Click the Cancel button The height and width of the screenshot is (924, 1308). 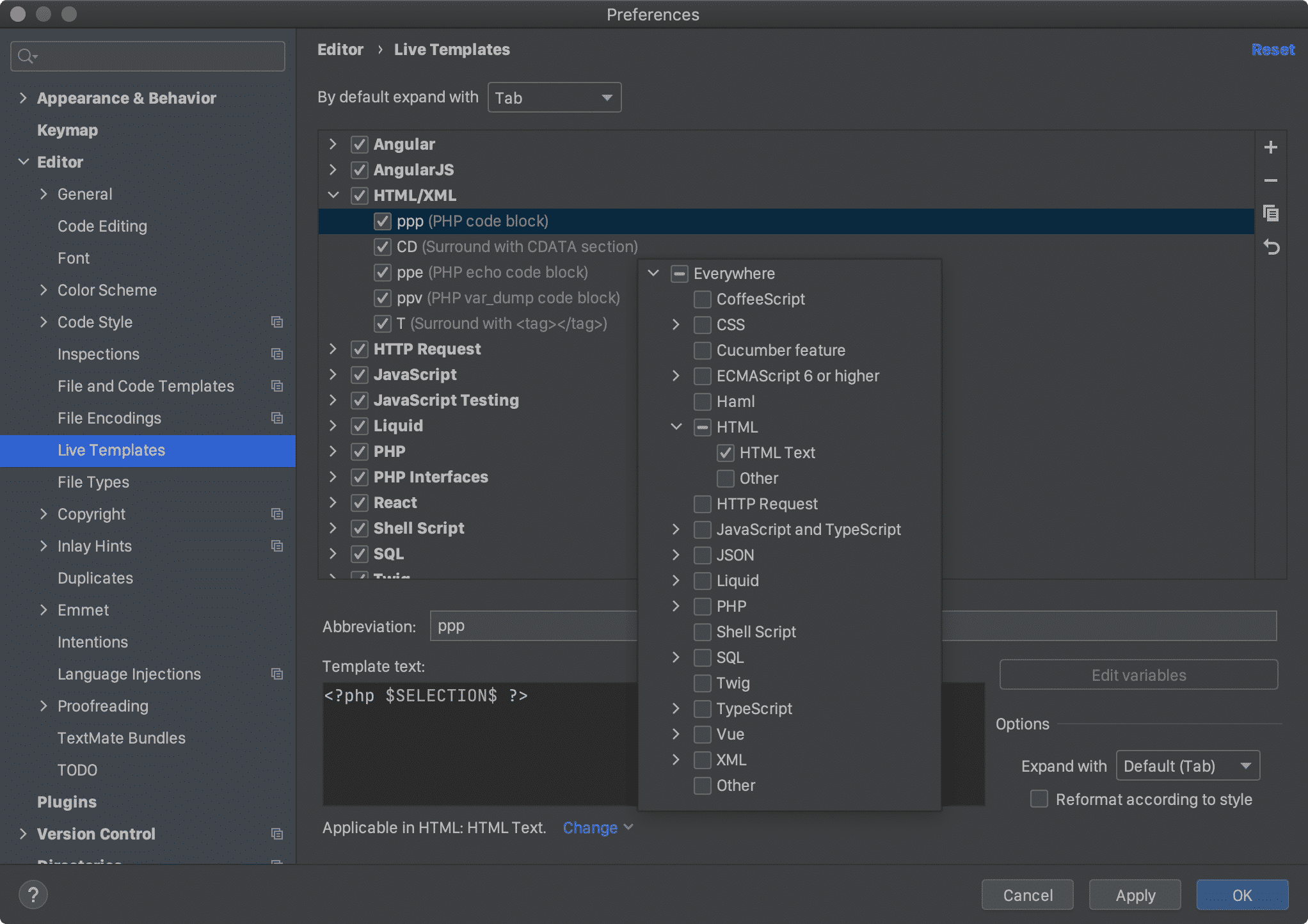click(1027, 895)
